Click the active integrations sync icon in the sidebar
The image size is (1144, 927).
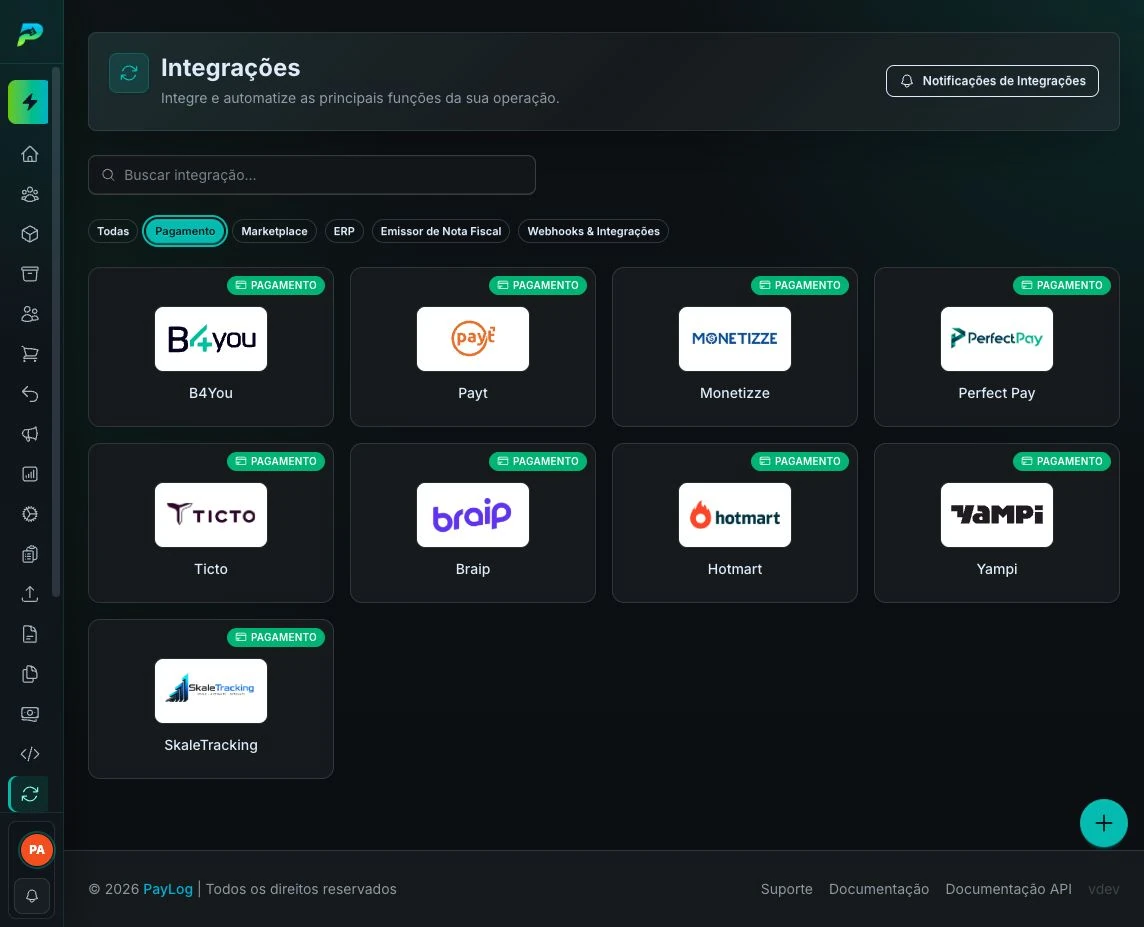pos(29,794)
